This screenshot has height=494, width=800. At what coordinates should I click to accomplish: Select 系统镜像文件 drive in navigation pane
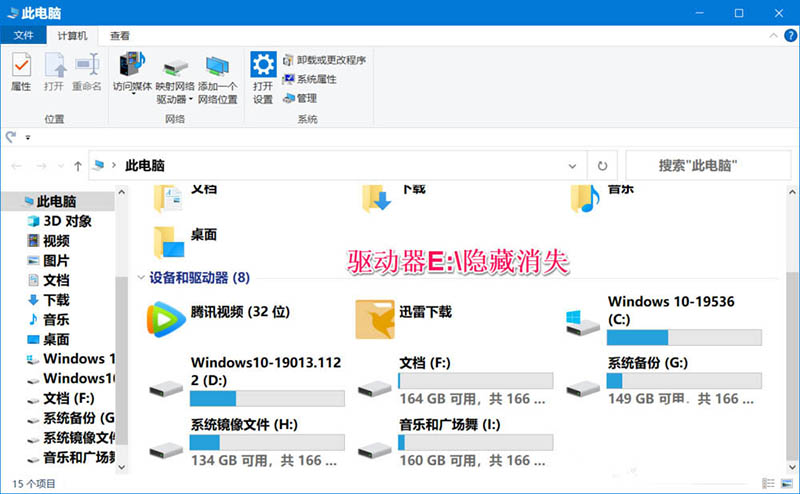click(70, 438)
